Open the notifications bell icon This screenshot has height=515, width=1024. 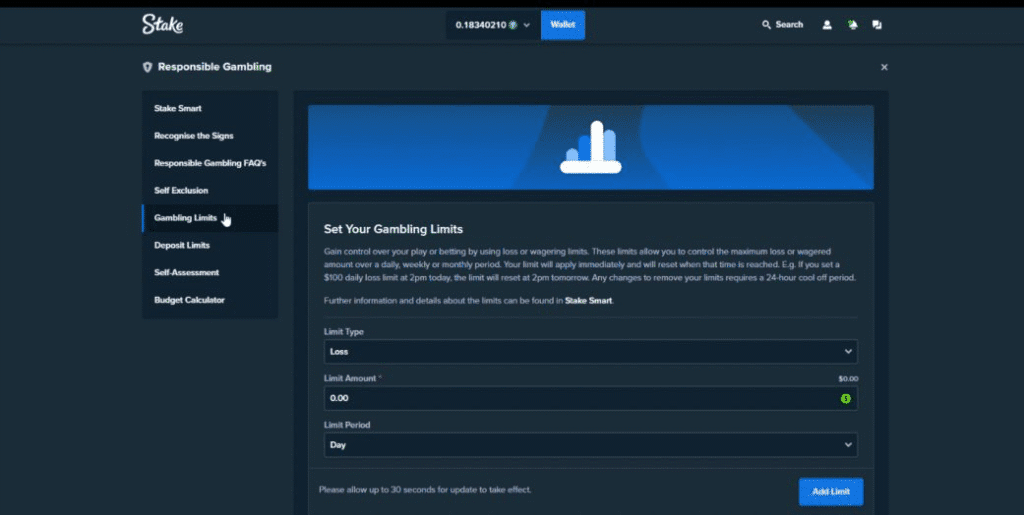(852, 25)
